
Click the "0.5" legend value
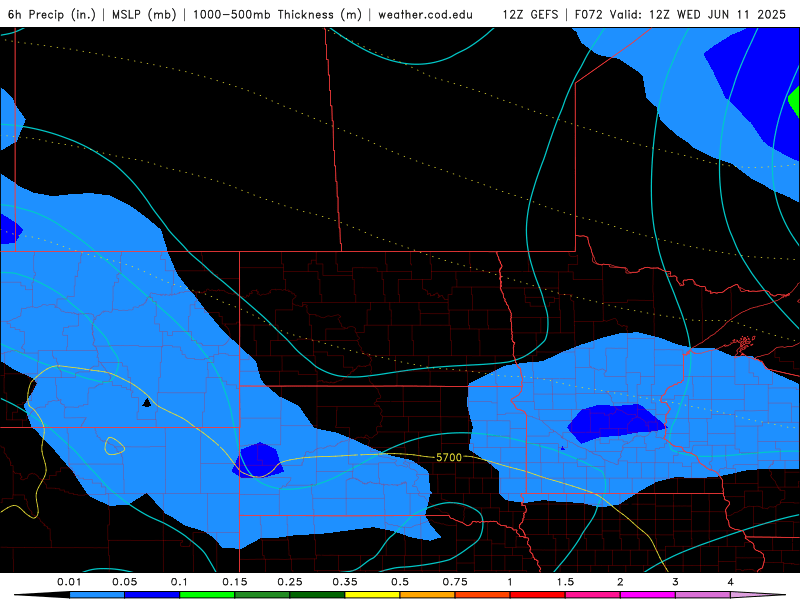(x=400, y=582)
